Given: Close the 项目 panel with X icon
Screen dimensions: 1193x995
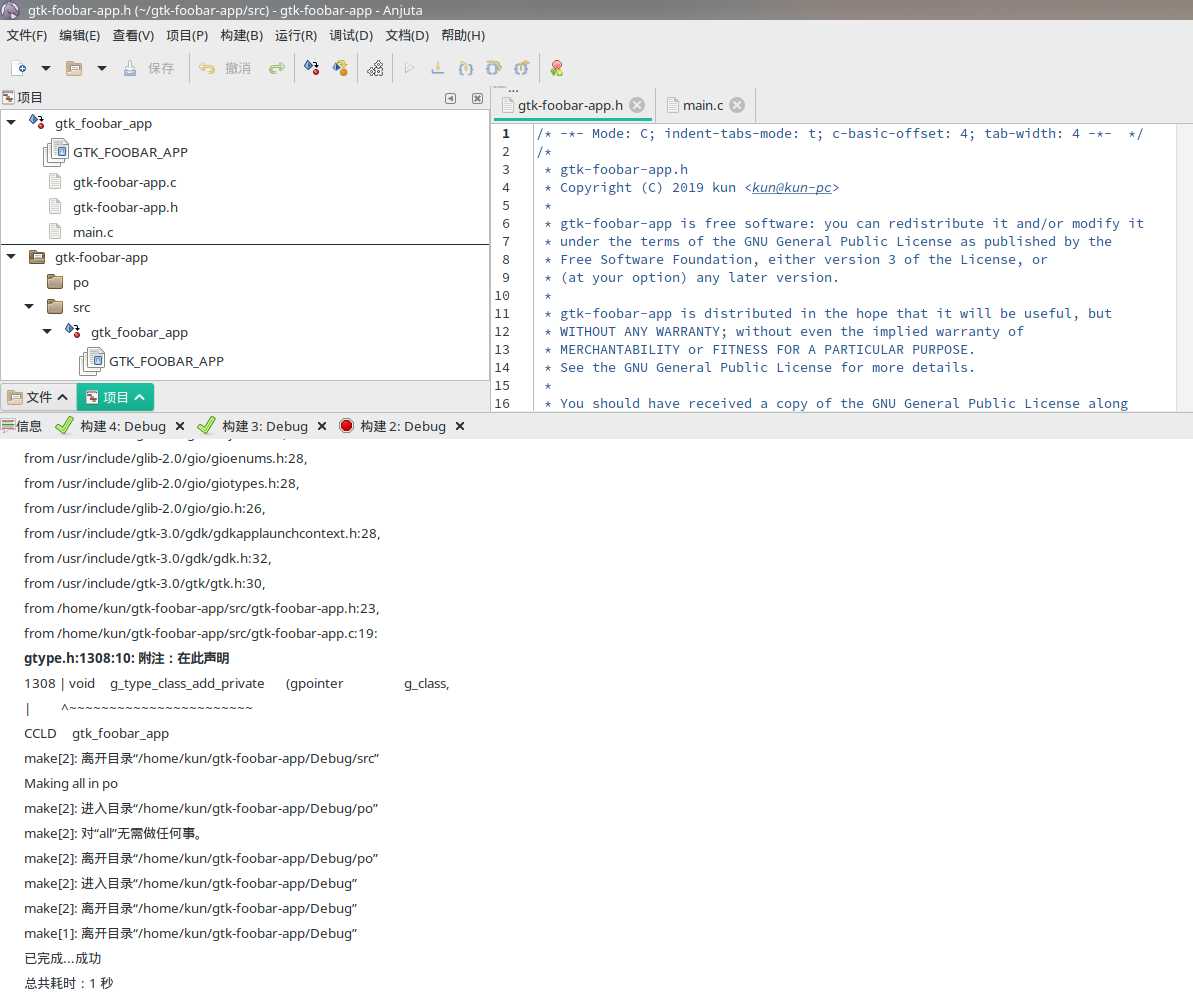Looking at the screenshot, I should tap(477, 98).
